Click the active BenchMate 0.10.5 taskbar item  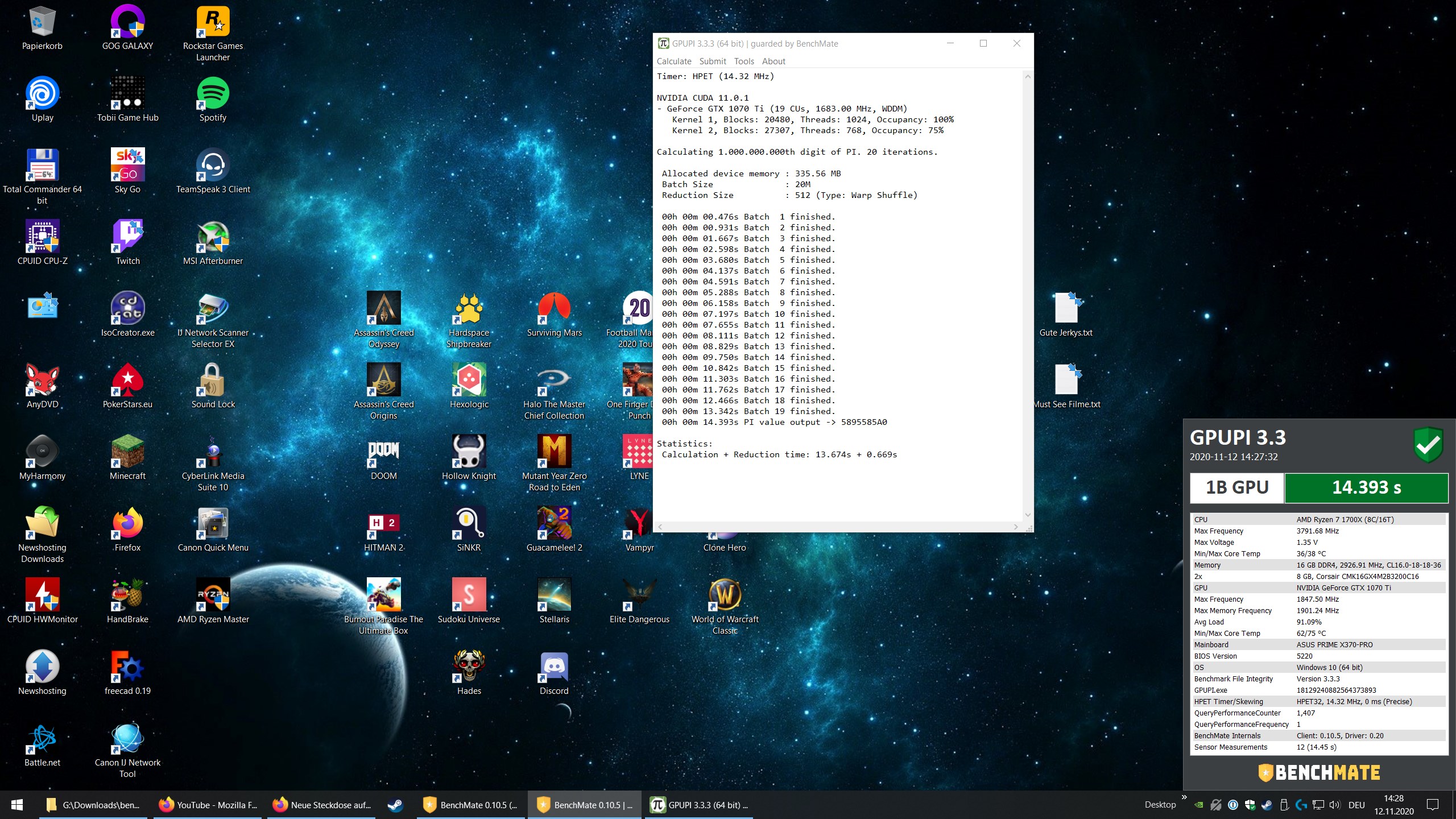click(x=585, y=805)
